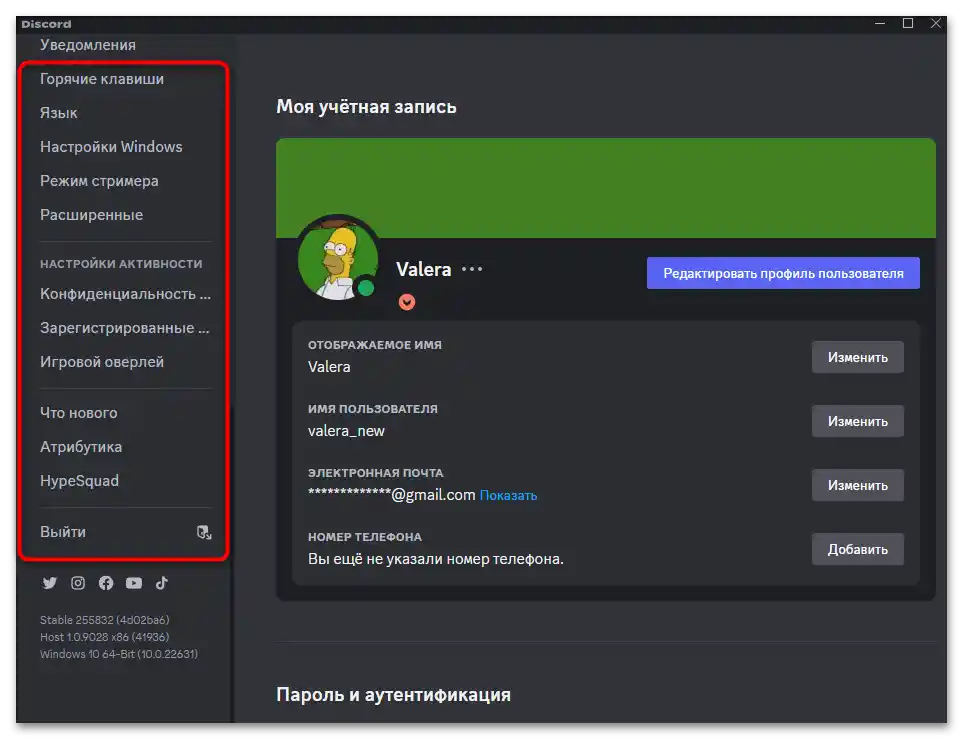
Task: Open the Игровой оверлей settings
Action: point(103,361)
